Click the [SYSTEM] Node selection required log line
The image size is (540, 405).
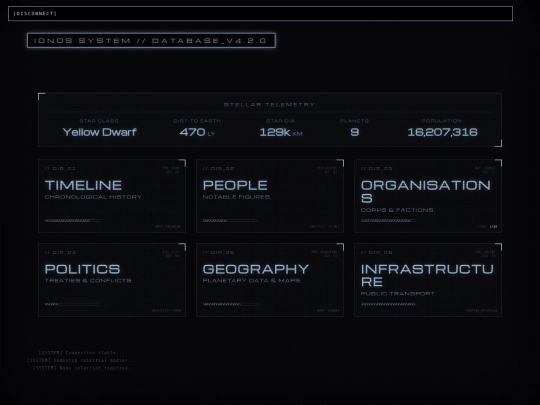(x=81, y=368)
